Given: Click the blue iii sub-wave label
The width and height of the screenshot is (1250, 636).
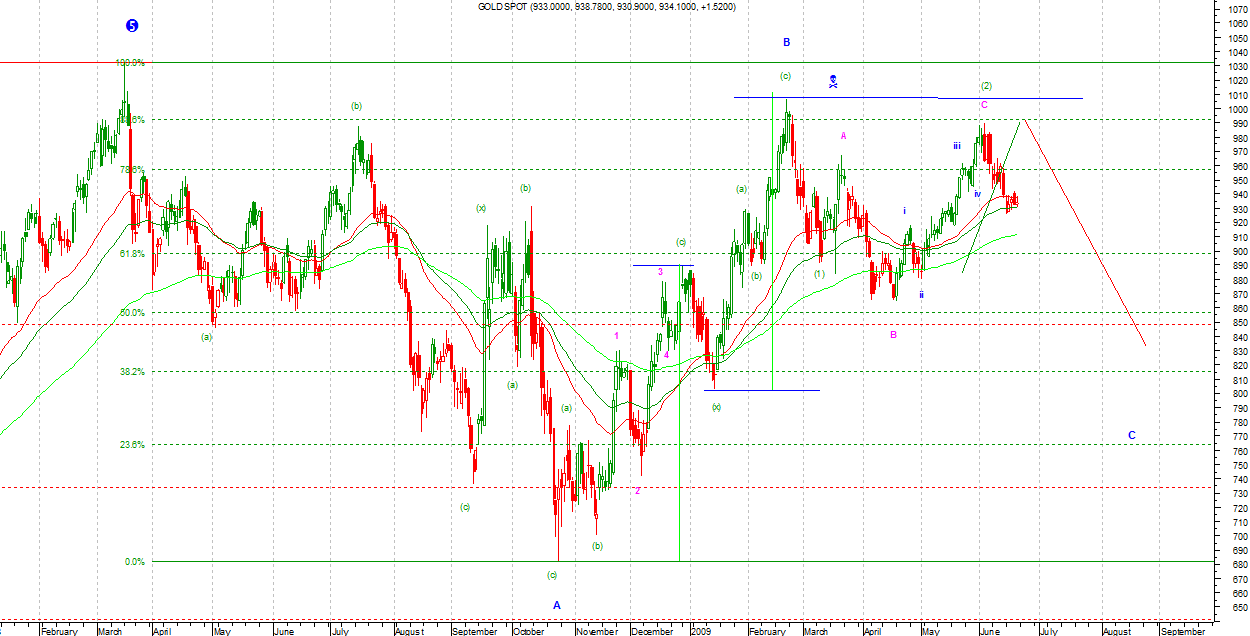Looking at the screenshot, I should (x=957, y=146).
